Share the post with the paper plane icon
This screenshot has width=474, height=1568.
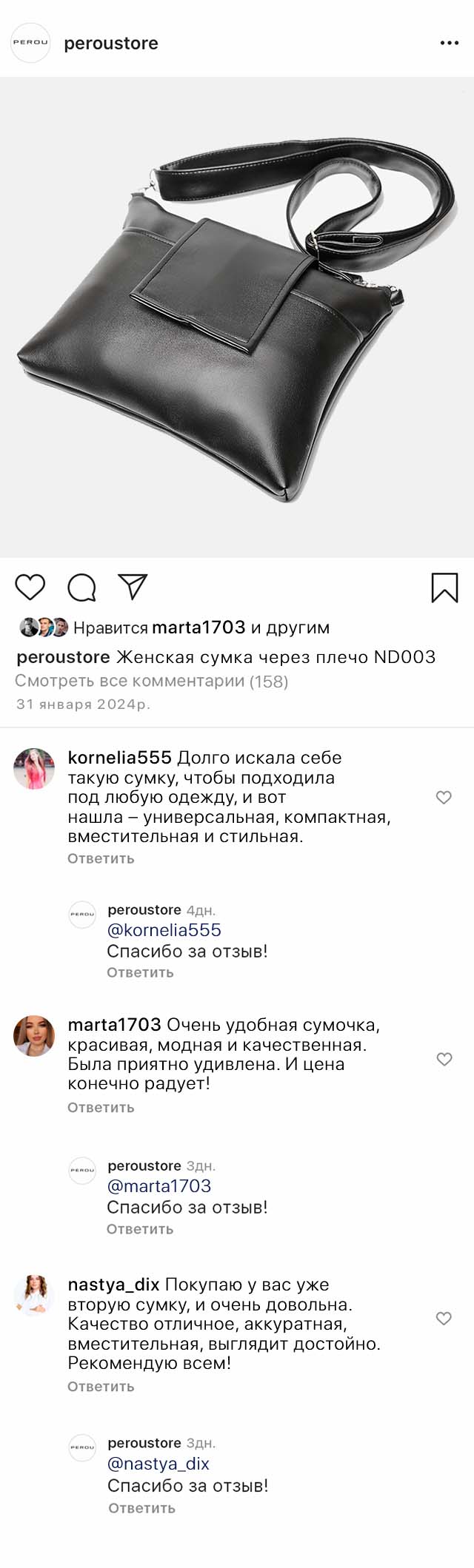tap(133, 586)
